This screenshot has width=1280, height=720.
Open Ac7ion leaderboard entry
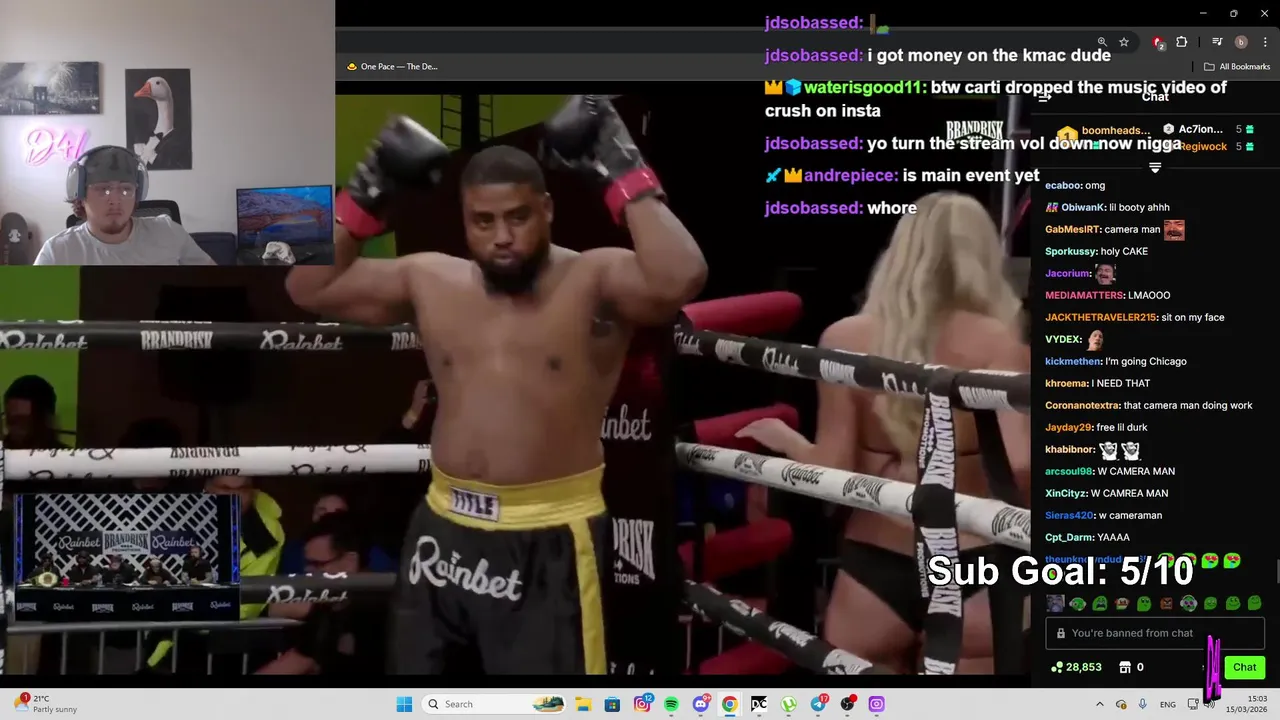[1208, 129]
